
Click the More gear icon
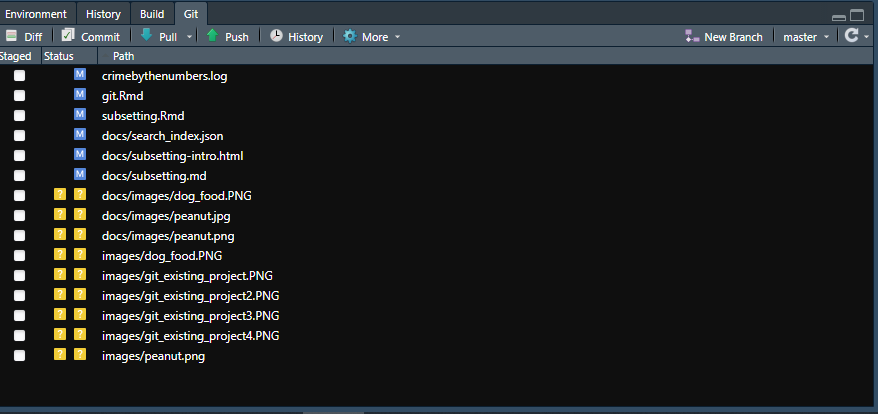(x=350, y=36)
